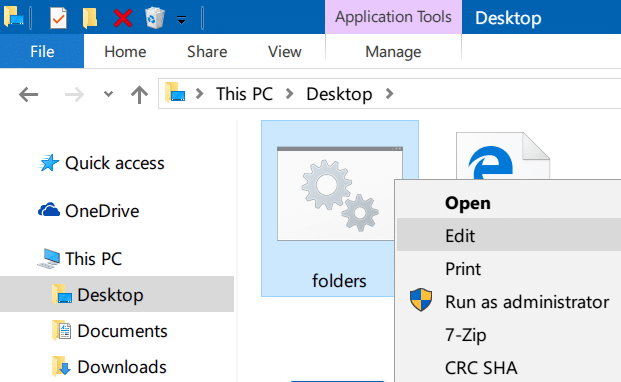Click the UAC shield icon in context menu

click(x=421, y=300)
